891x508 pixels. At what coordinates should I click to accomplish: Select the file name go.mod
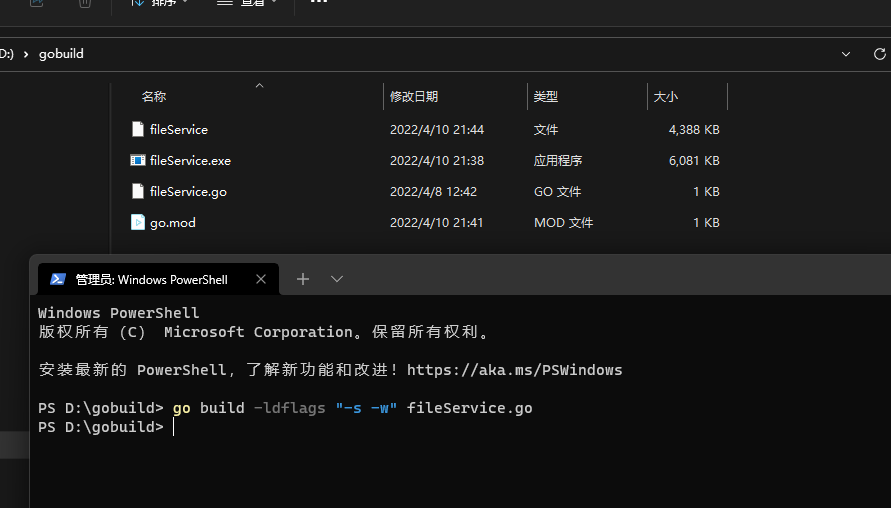pos(173,223)
